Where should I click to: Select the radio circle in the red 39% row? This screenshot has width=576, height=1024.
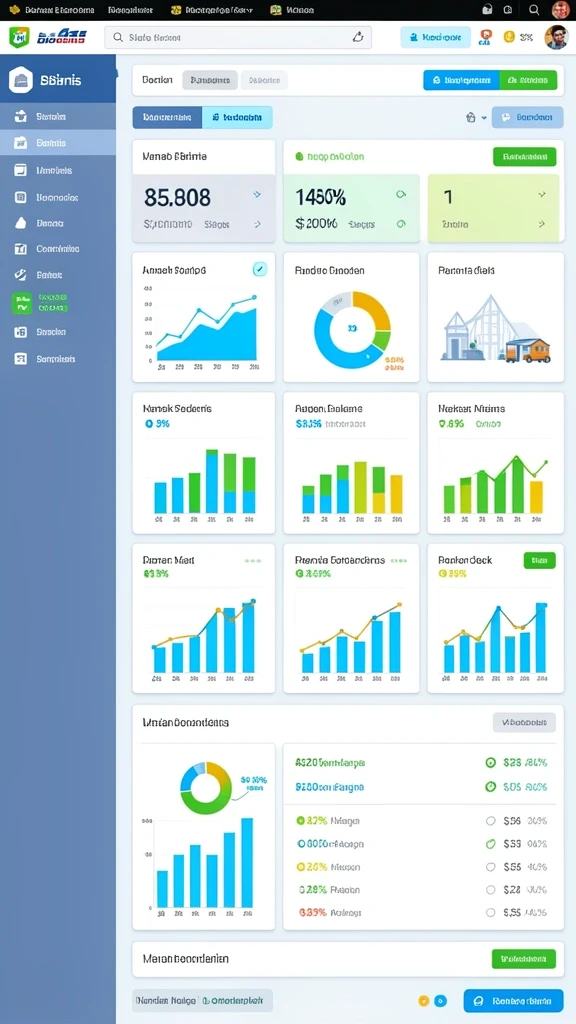coord(490,912)
